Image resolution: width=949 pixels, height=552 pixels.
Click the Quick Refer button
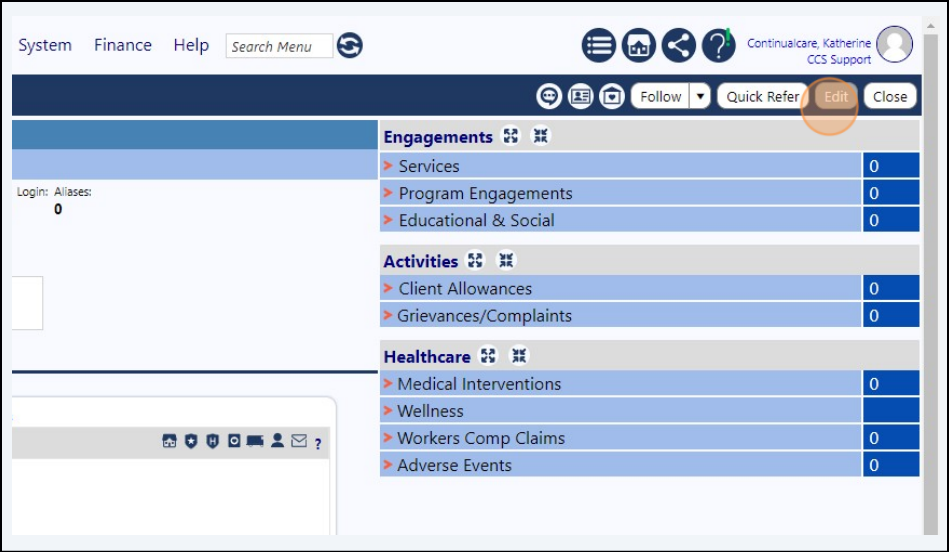[763, 96]
